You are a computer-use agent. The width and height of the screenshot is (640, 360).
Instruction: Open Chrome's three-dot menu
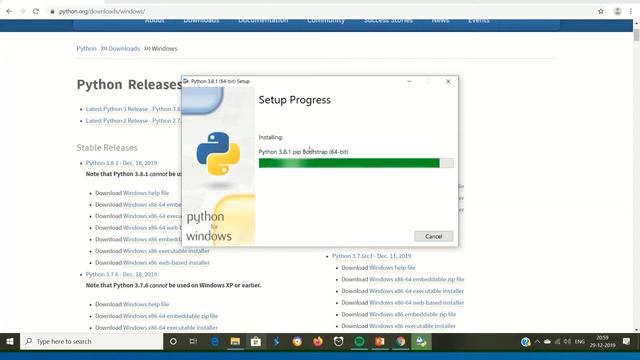(x=631, y=11)
